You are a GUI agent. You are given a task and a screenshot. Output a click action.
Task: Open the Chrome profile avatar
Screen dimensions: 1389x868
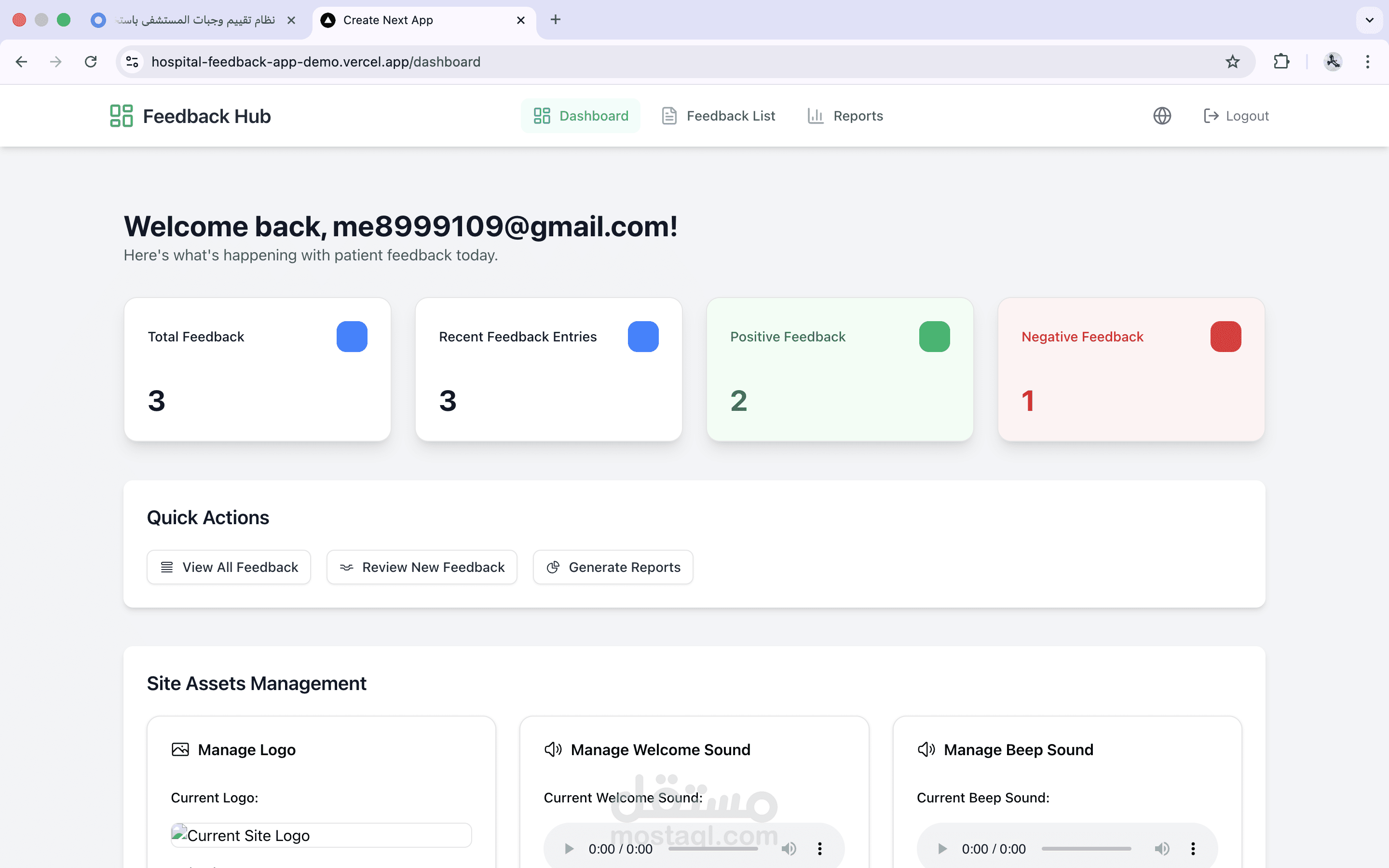pos(1333,61)
